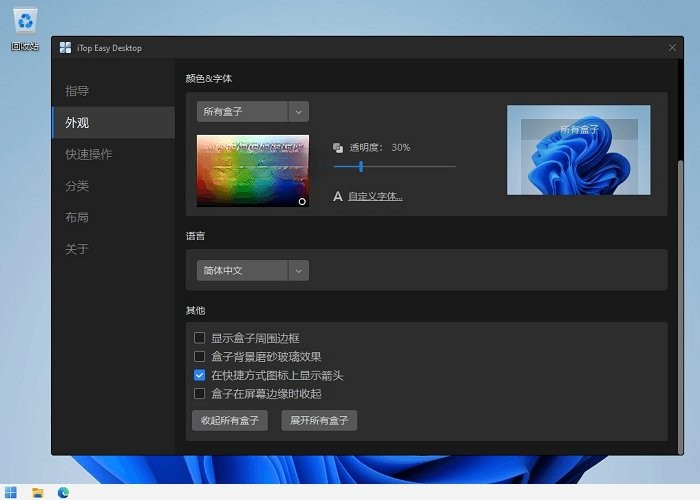The width and height of the screenshot is (700, 500).
Task: Click the iTop Easy Desktop title text
Action: click(109, 48)
